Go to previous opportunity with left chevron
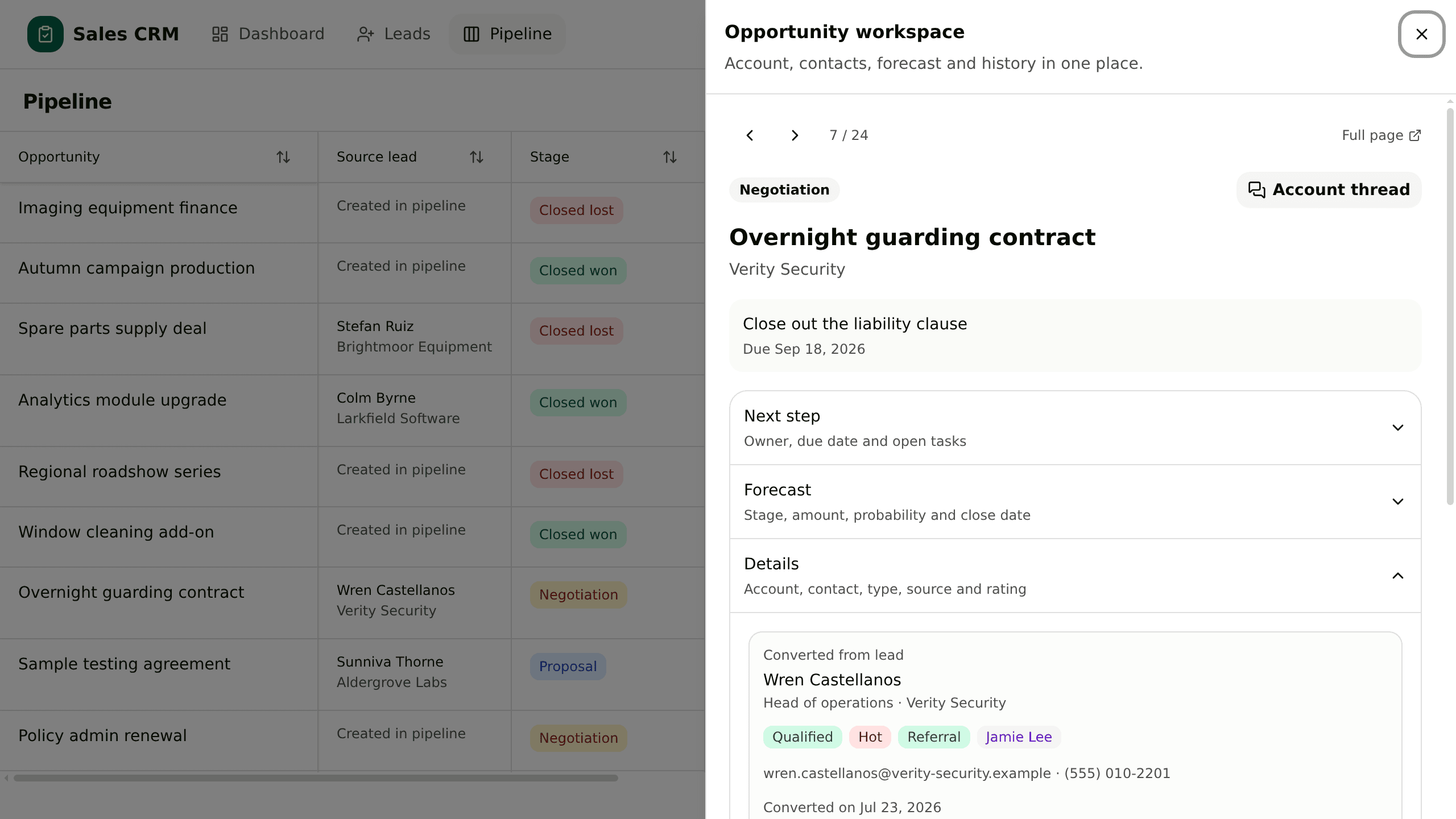The width and height of the screenshot is (1456, 819). click(750, 135)
